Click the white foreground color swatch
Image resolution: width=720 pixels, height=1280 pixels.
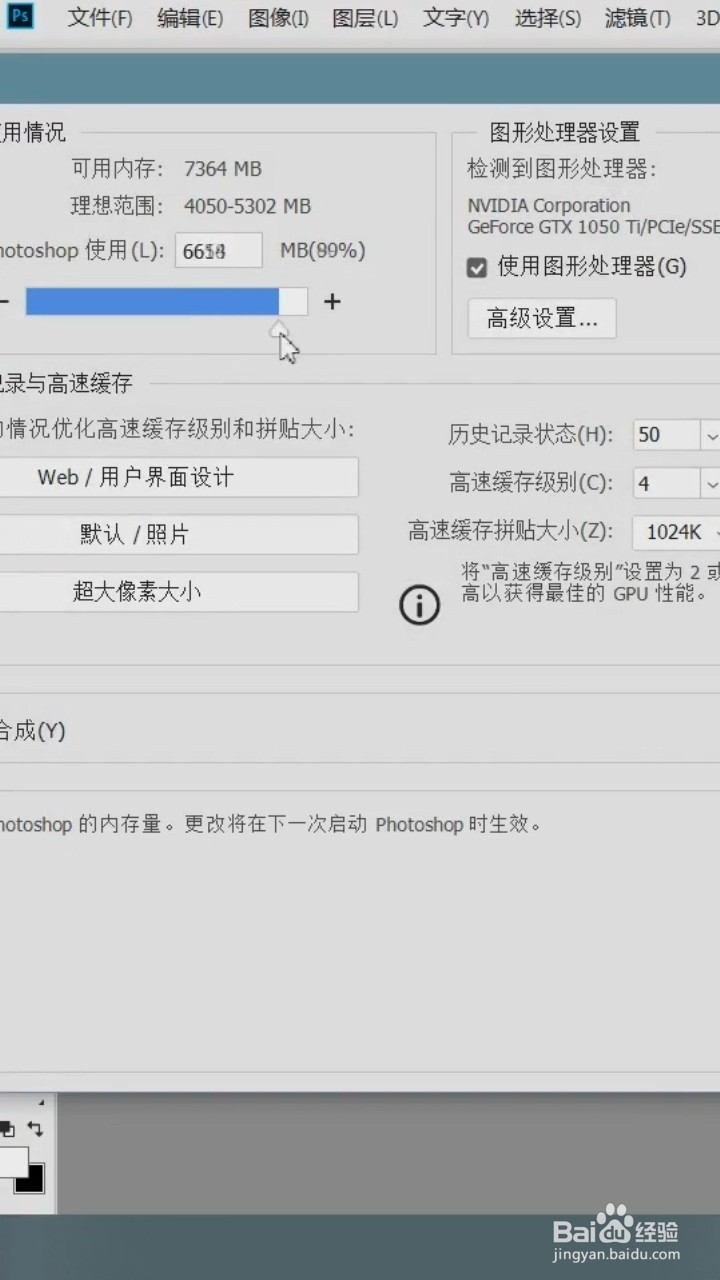(12, 1163)
